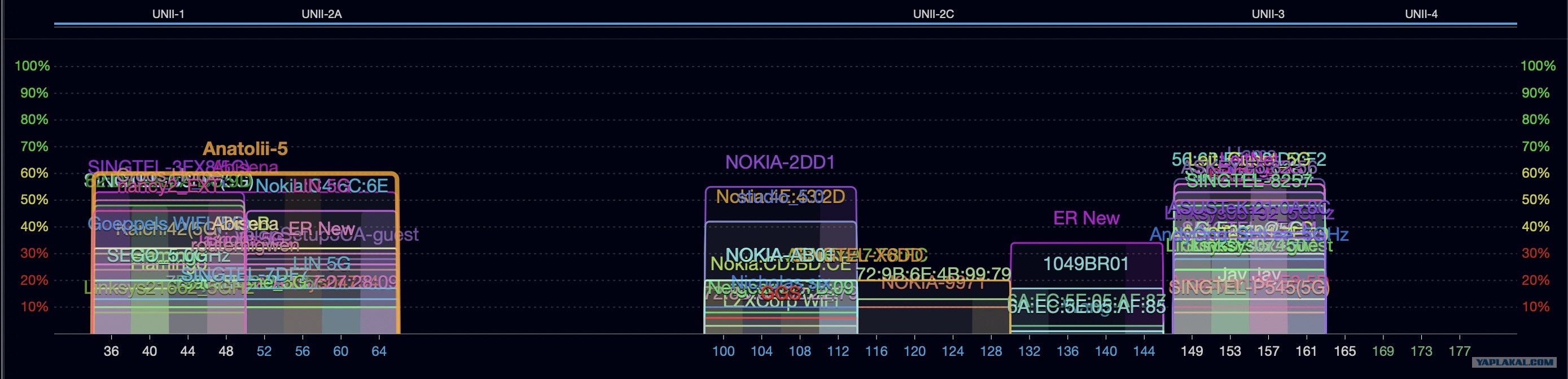Click channel 36 on the axis

click(x=111, y=351)
